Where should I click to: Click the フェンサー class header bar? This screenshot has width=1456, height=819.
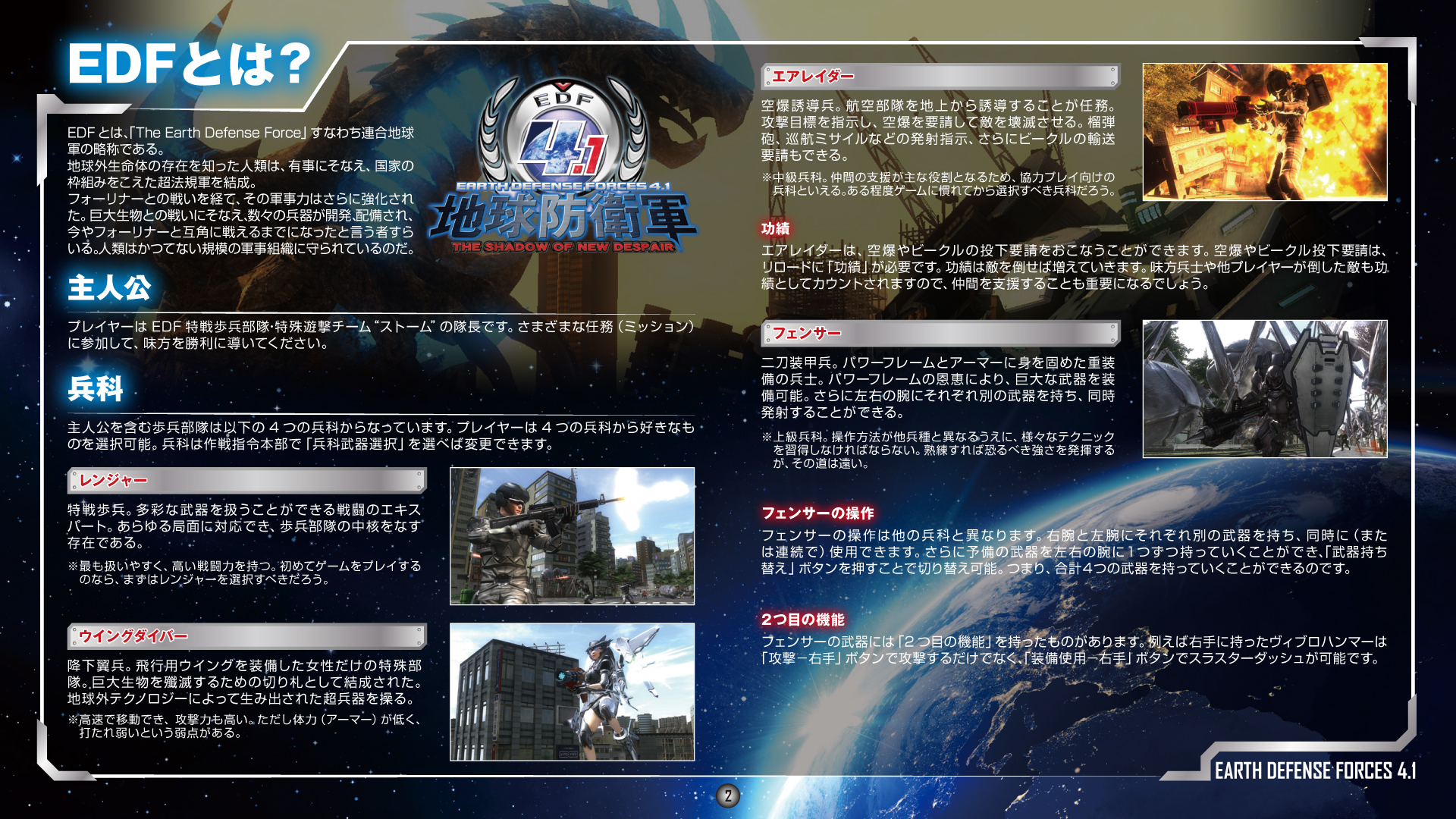tap(940, 333)
